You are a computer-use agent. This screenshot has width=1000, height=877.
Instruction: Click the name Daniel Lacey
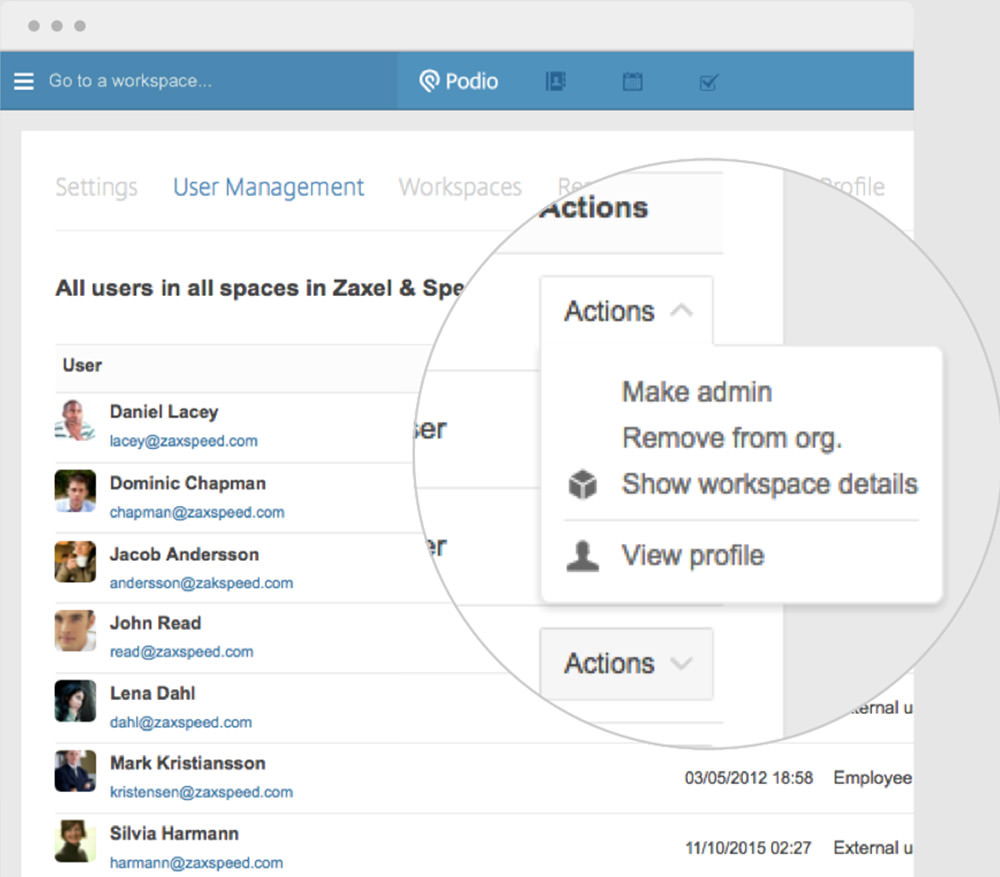164,412
